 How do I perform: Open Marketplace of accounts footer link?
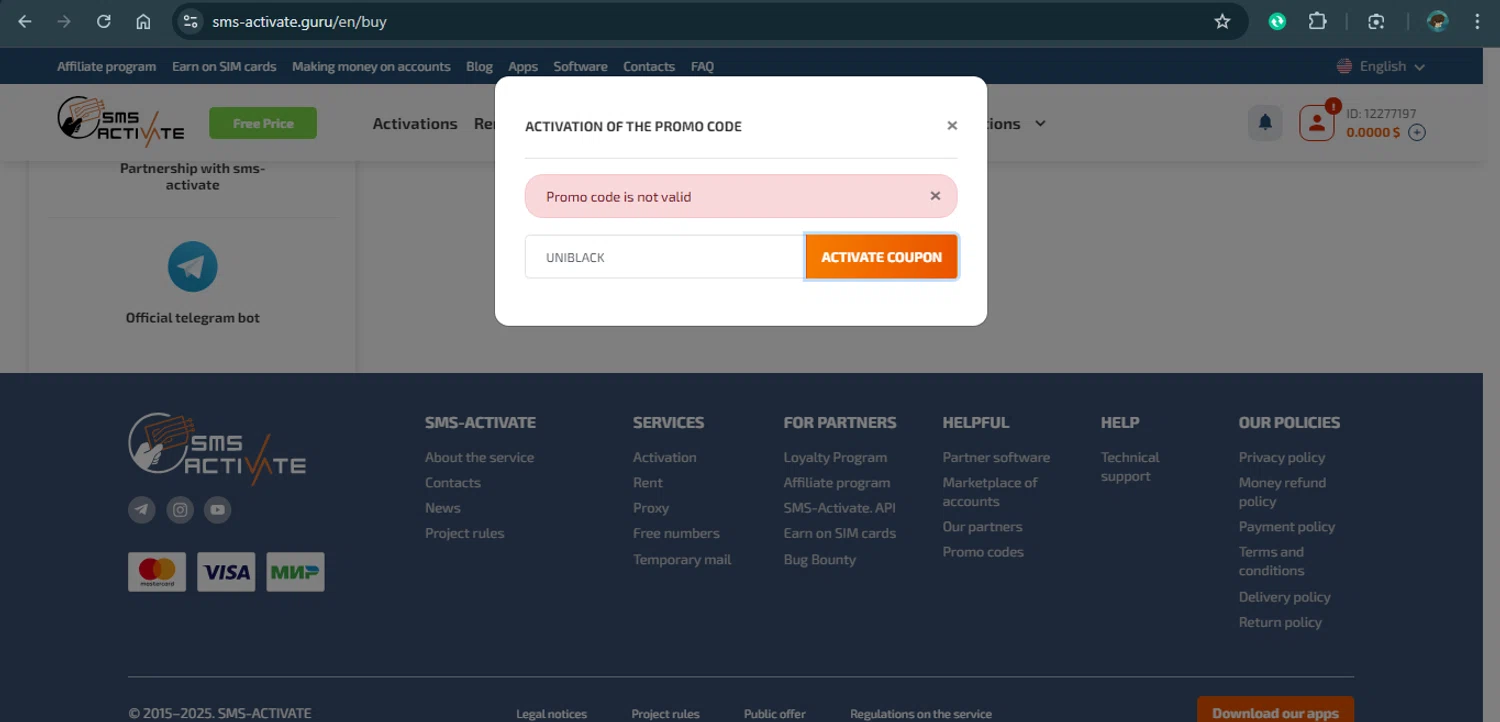point(990,492)
